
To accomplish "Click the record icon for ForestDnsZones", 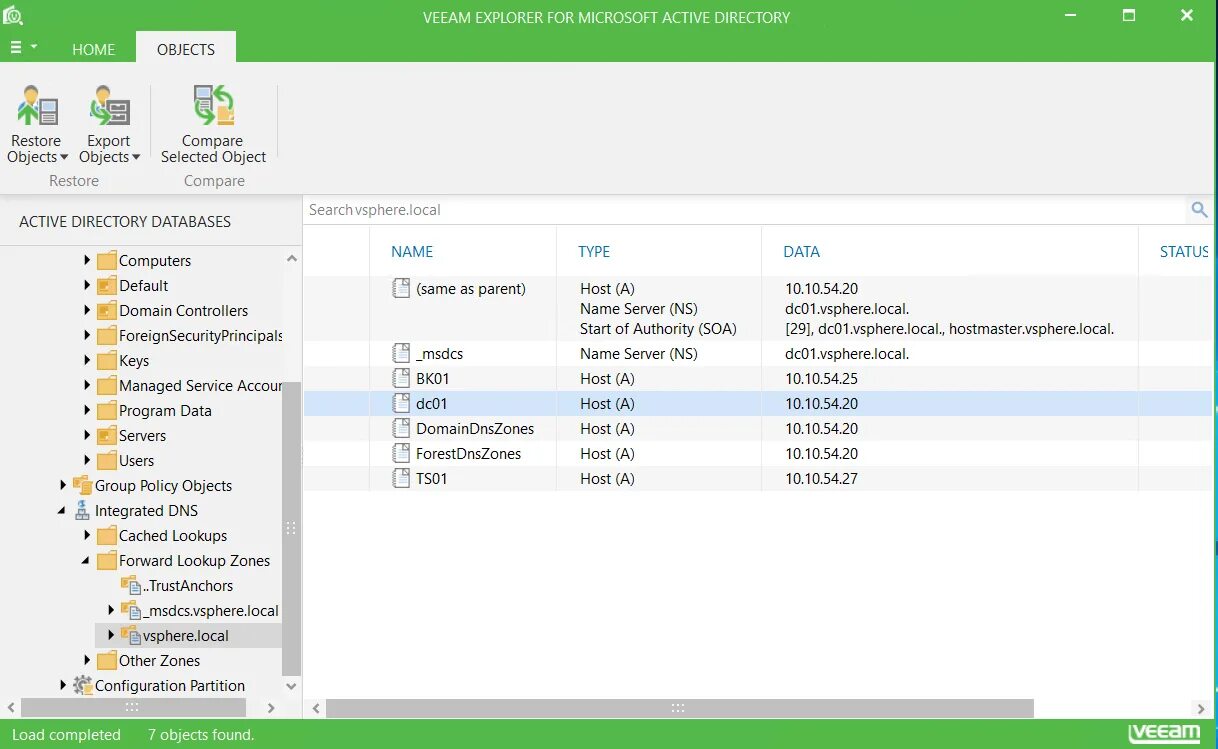I will (x=401, y=453).
